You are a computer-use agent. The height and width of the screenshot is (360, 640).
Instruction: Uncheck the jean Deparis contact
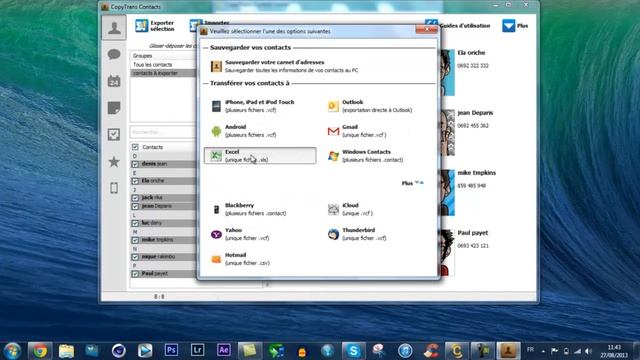pos(135,207)
